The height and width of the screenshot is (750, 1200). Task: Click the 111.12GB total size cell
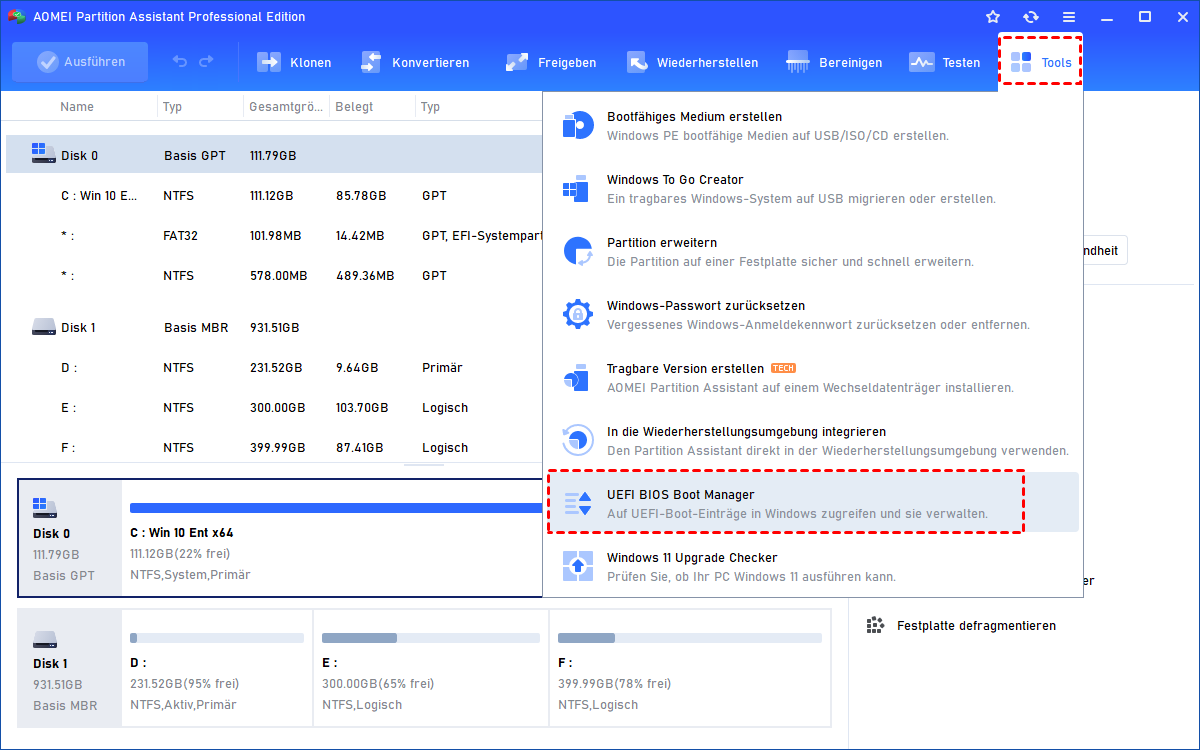click(279, 196)
